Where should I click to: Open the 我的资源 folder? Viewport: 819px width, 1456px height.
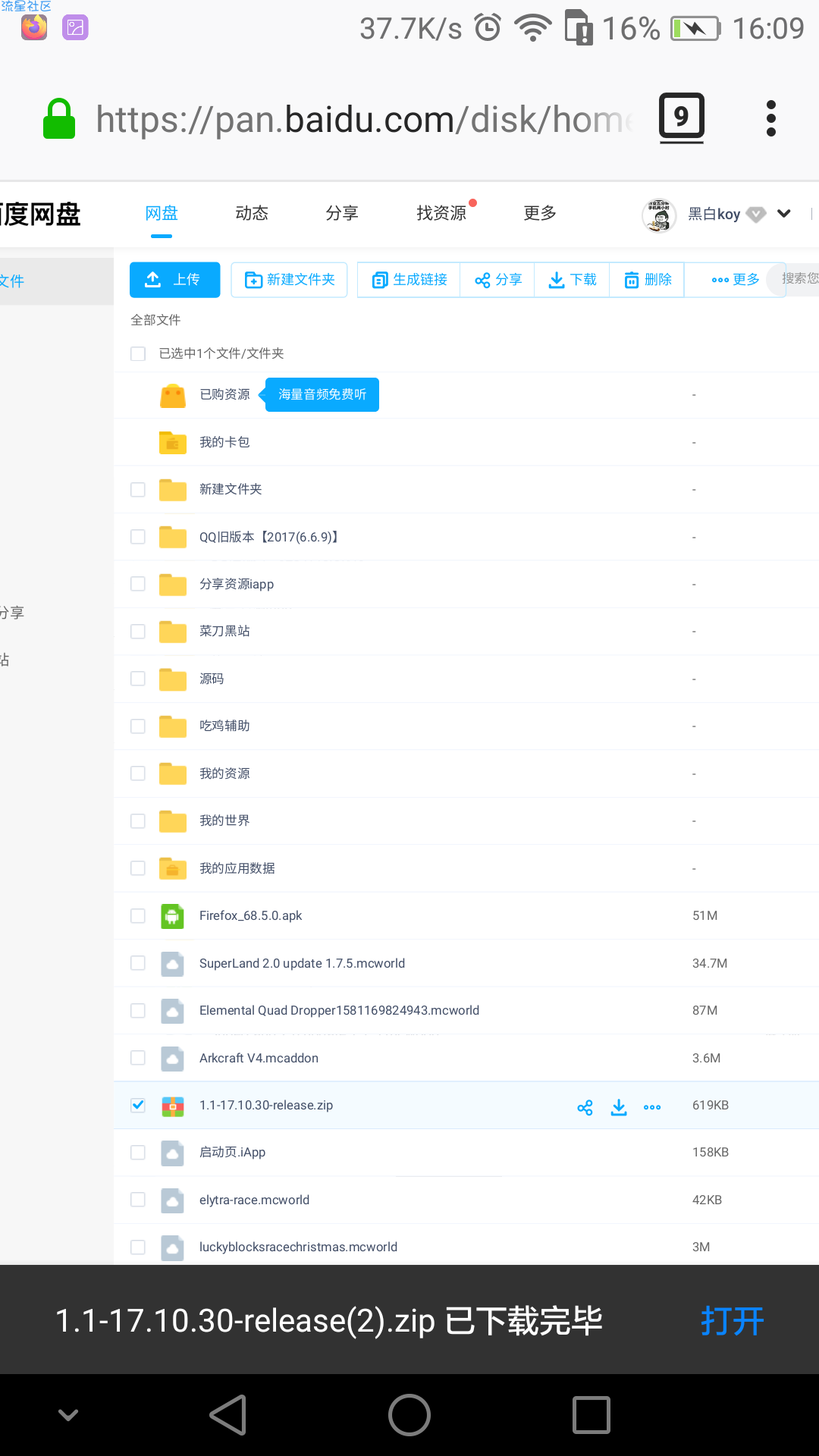click(x=224, y=773)
